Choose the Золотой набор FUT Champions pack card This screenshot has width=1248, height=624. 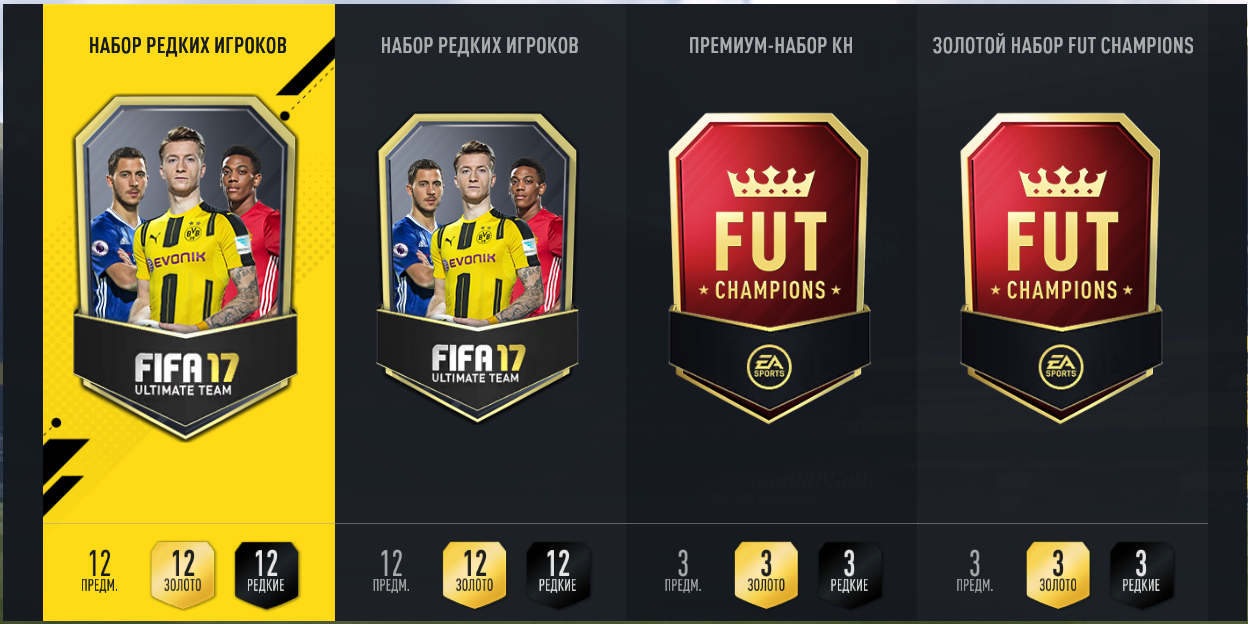click(1062, 267)
